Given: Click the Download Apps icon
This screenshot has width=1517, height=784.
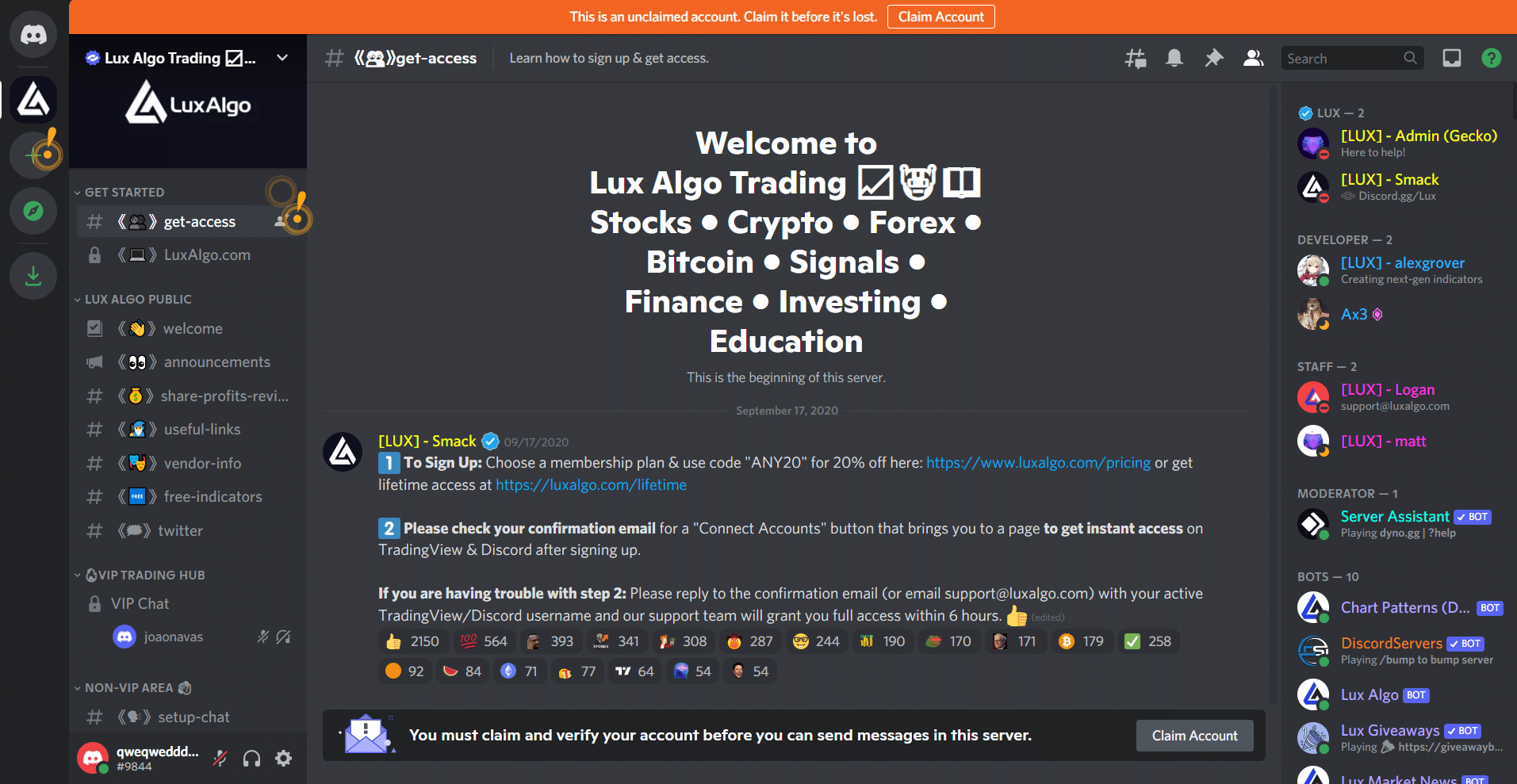Looking at the screenshot, I should 33,276.
